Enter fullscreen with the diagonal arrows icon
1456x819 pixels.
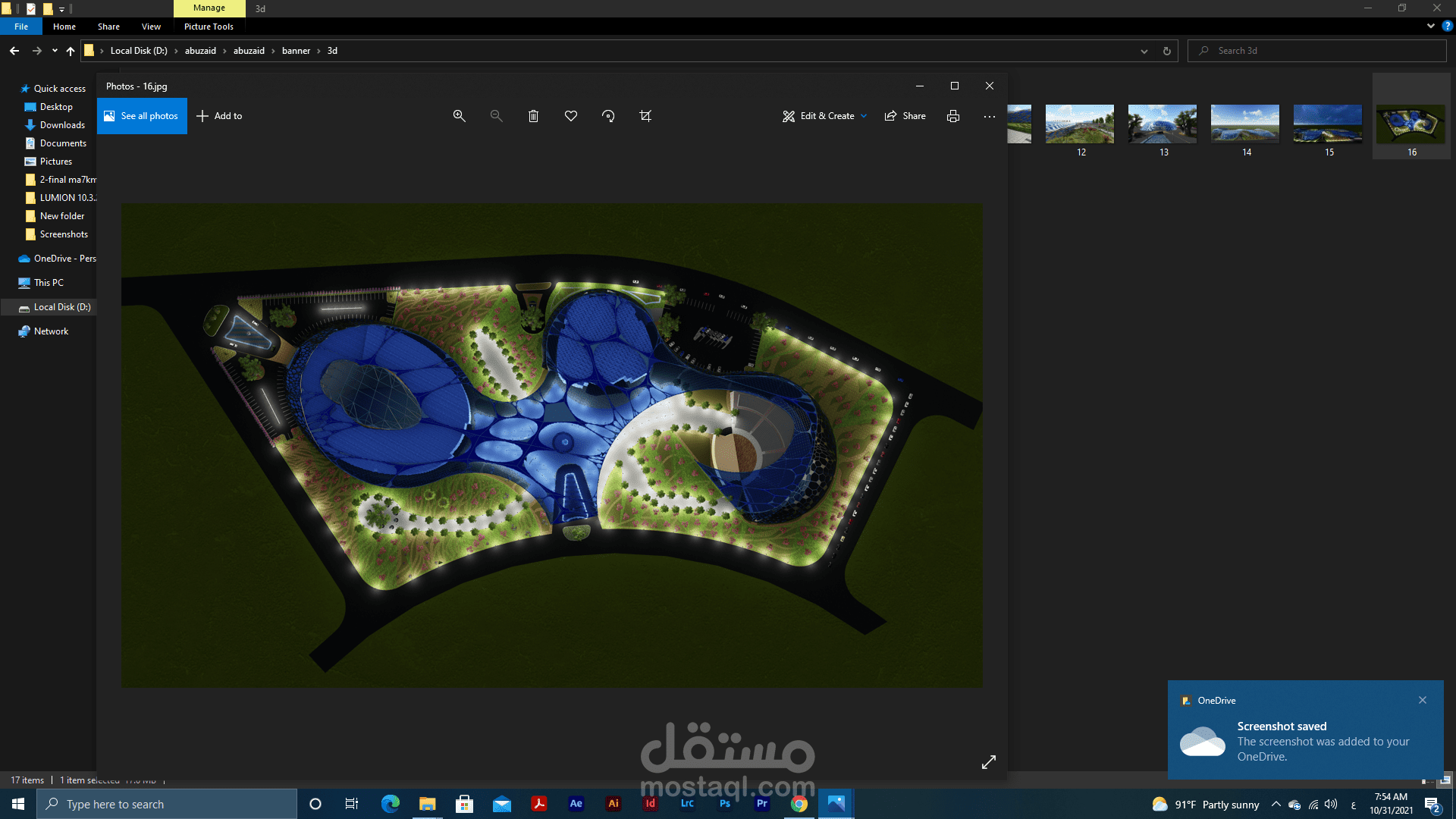(x=989, y=762)
